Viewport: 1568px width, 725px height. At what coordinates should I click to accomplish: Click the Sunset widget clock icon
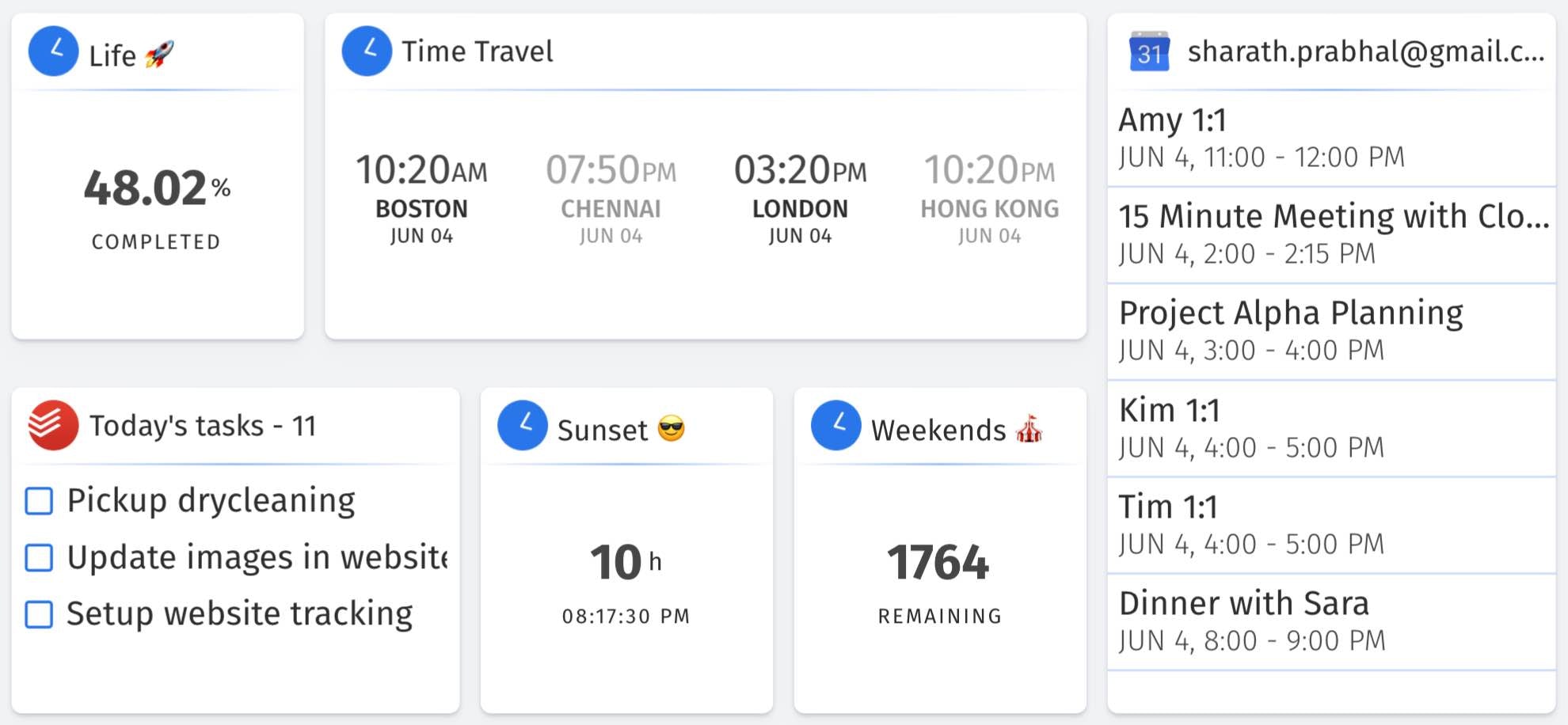pos(522,426)
